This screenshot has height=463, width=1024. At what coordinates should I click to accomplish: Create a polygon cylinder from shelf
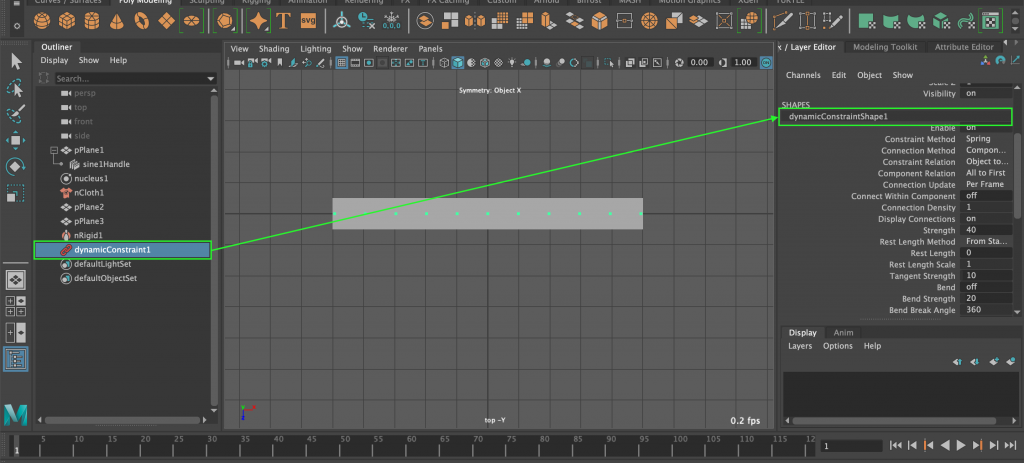(x=92, y=22)
